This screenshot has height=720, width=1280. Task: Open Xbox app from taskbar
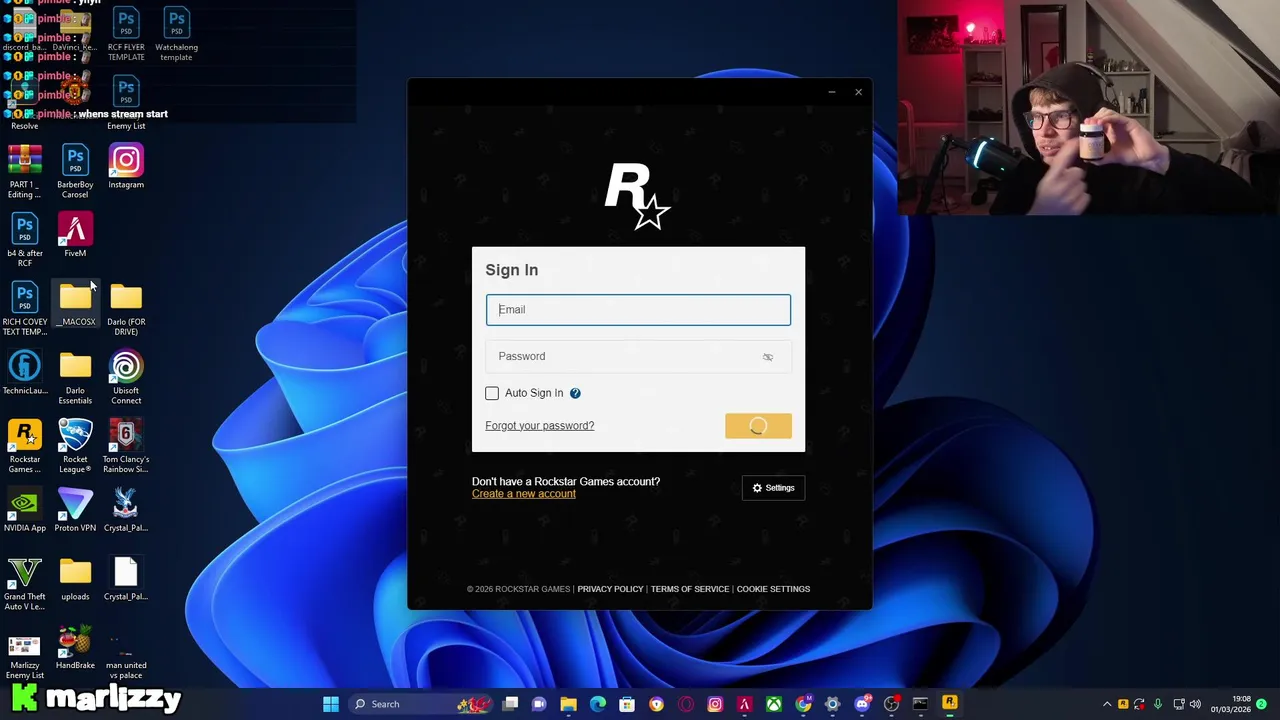pos(774,704)
